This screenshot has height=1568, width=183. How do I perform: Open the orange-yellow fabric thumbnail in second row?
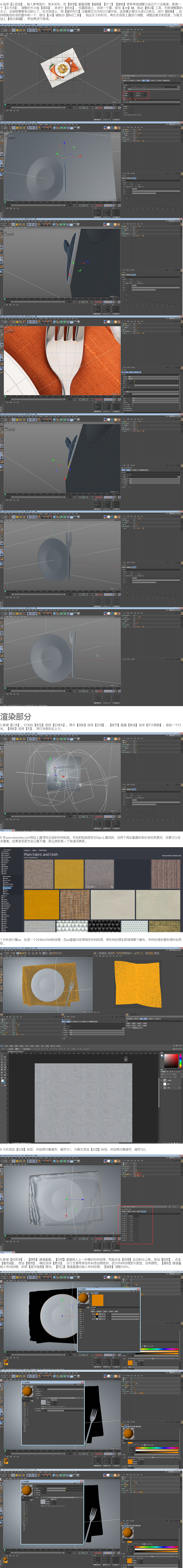coord(41,904)
